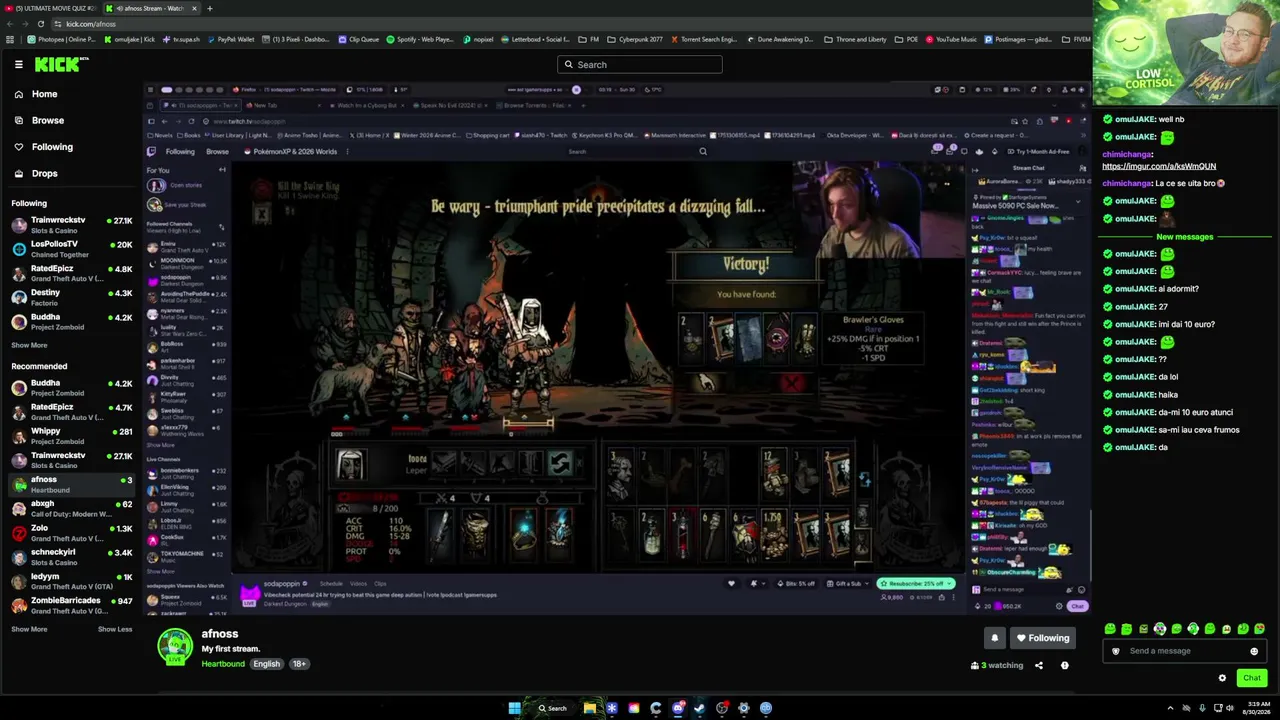Image resolution: width=1280 pixels, height=720 pixels.
Task: Pick the first green quick emote
Action: coord(1110,629)
